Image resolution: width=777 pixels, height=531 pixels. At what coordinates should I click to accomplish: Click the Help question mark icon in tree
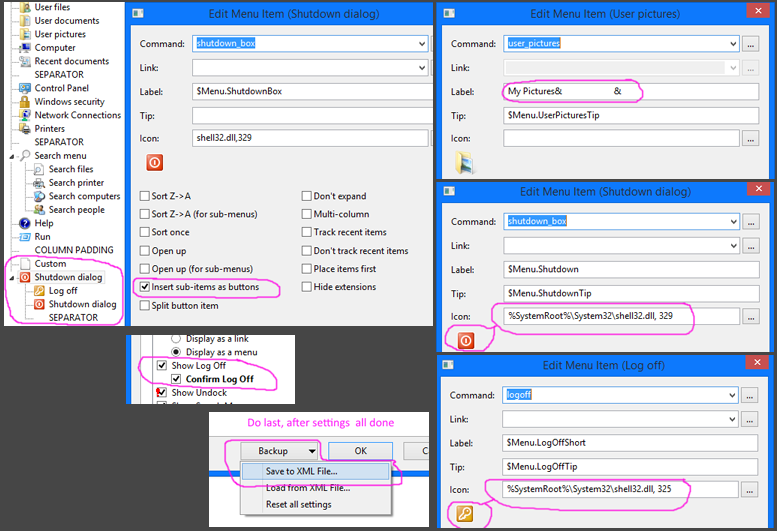[25, 223]
